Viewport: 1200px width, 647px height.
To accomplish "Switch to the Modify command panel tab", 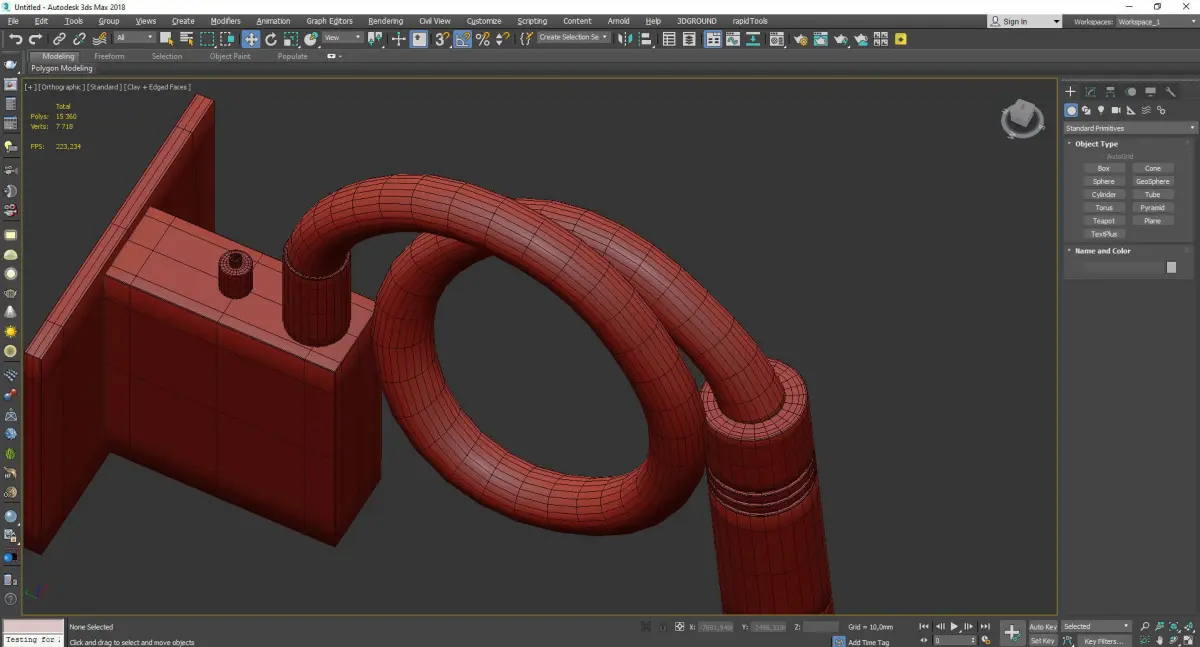I will point(1090,92).
